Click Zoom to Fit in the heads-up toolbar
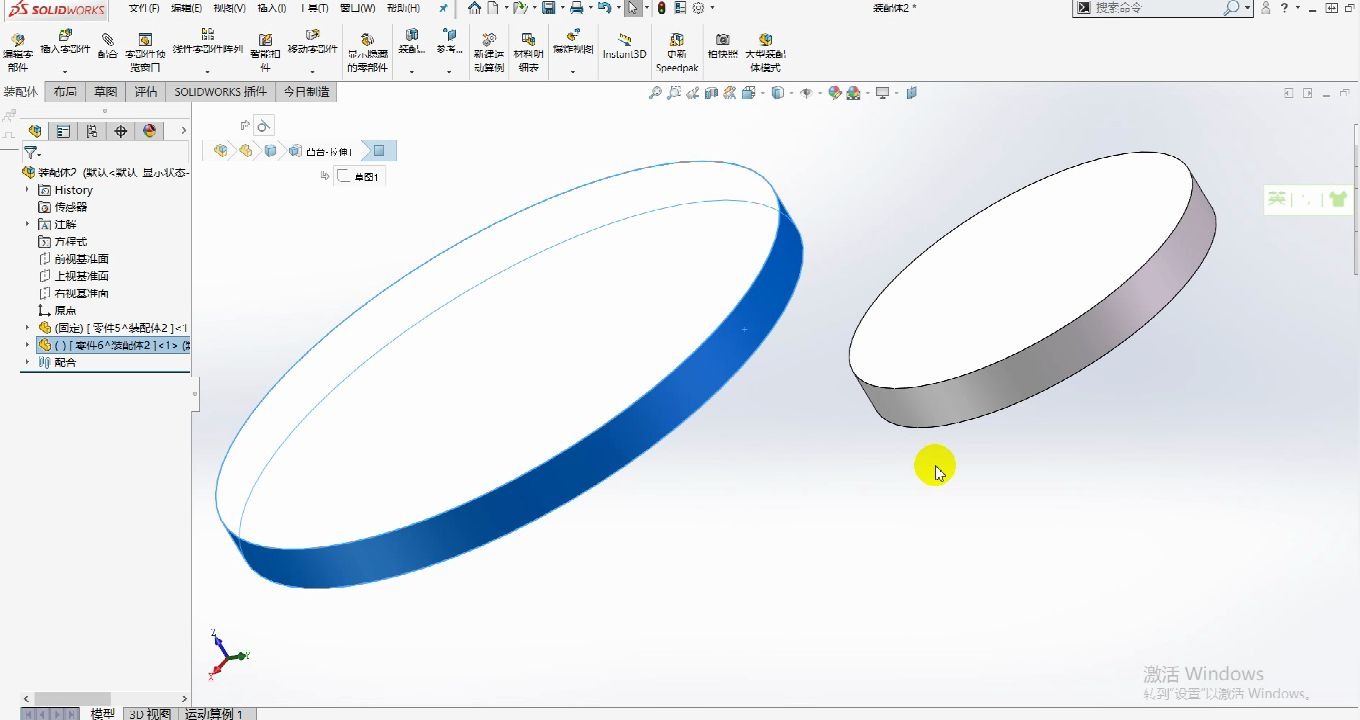1360x720 pixels. pyautogui.click(x=655, y=92)
